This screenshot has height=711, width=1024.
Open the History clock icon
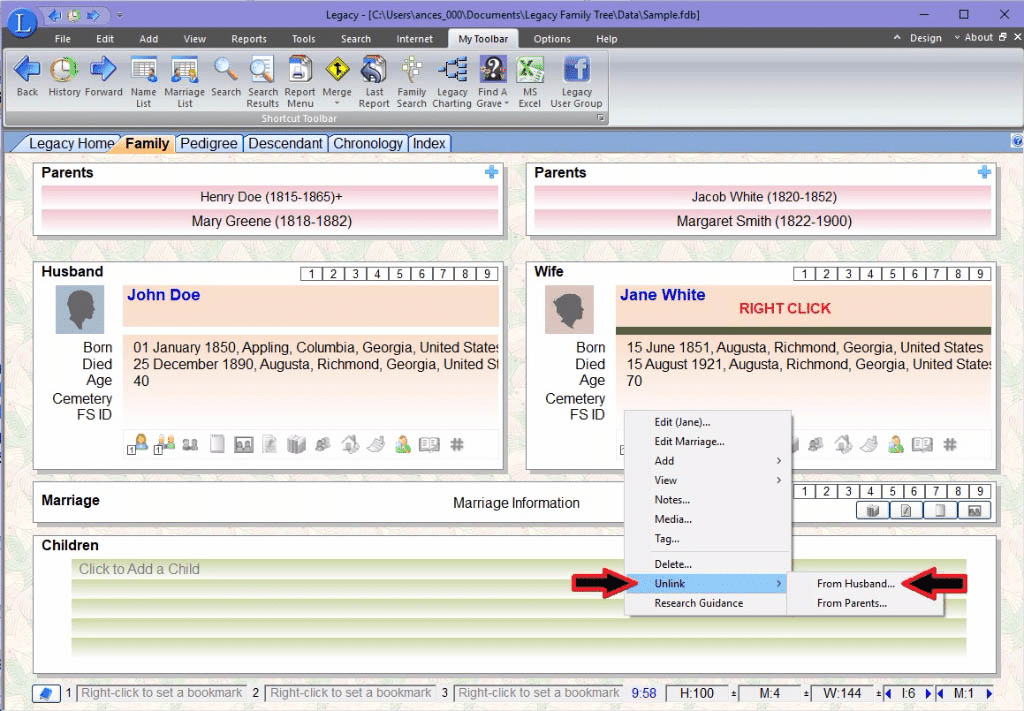(64, 69)
